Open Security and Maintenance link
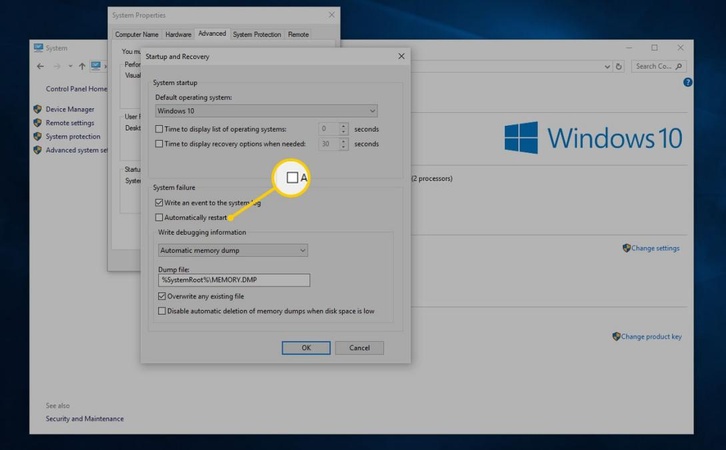Viewport: 726px width, 450px height. 85,419
